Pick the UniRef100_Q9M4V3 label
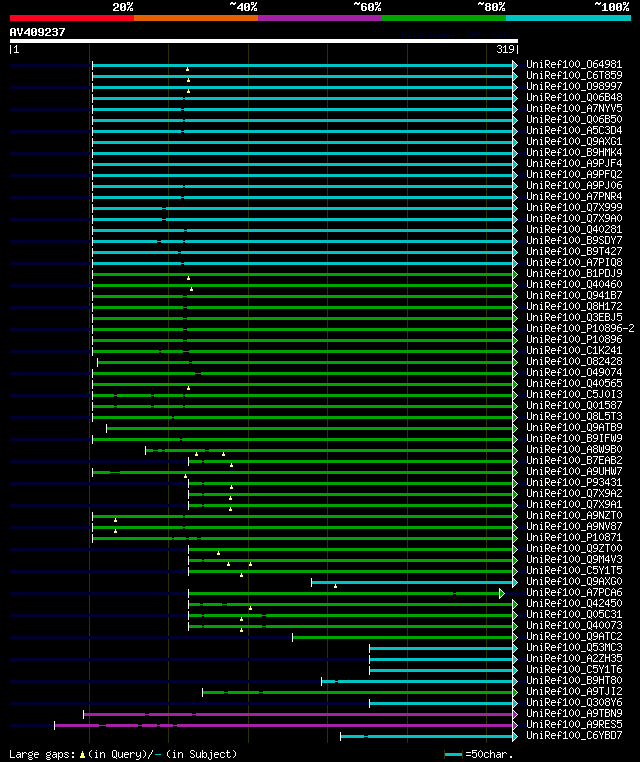This screenshot has width=640, height=762. click(x=574, y=559)
